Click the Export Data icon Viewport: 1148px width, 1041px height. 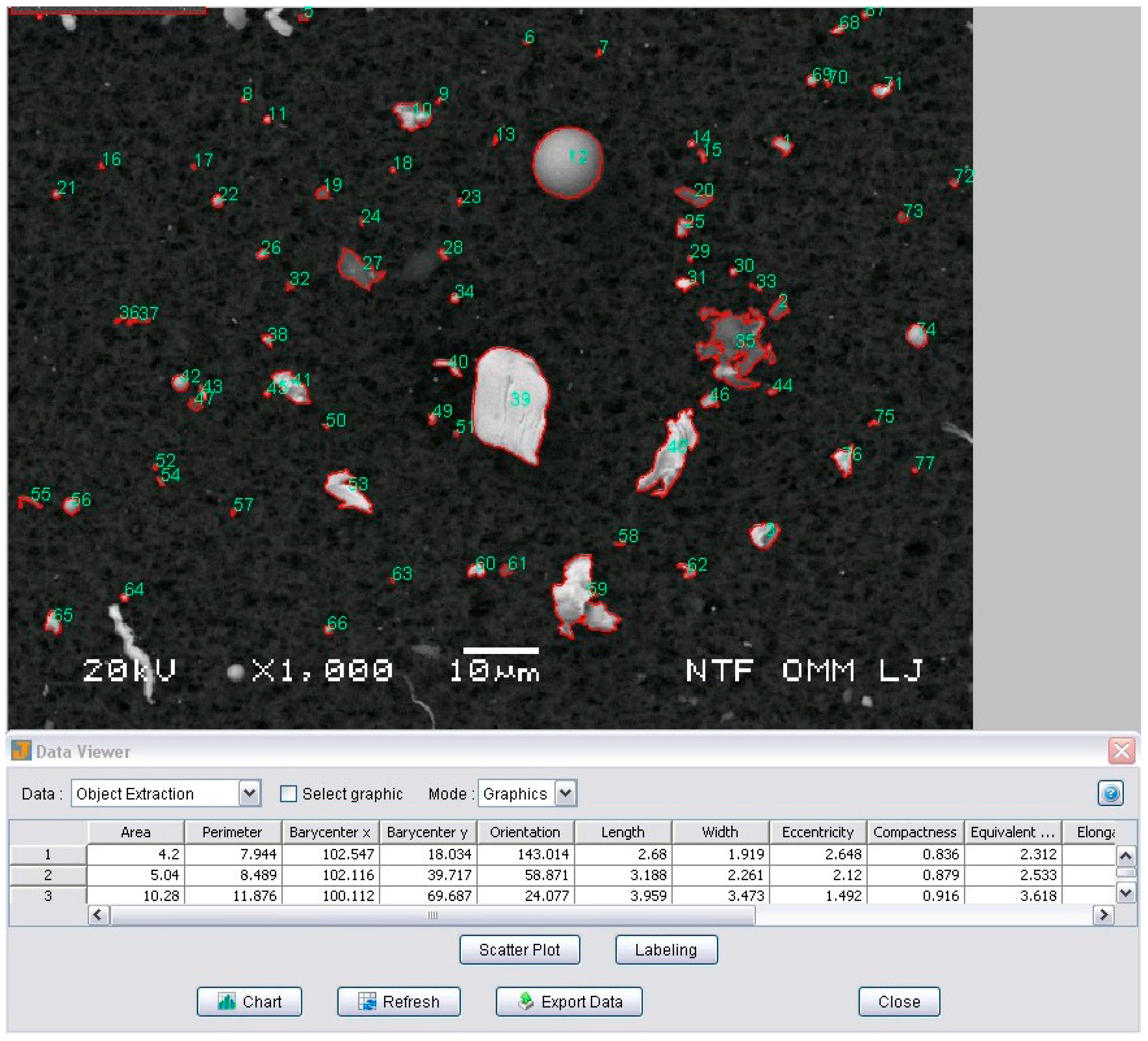tap(527, 1002)
